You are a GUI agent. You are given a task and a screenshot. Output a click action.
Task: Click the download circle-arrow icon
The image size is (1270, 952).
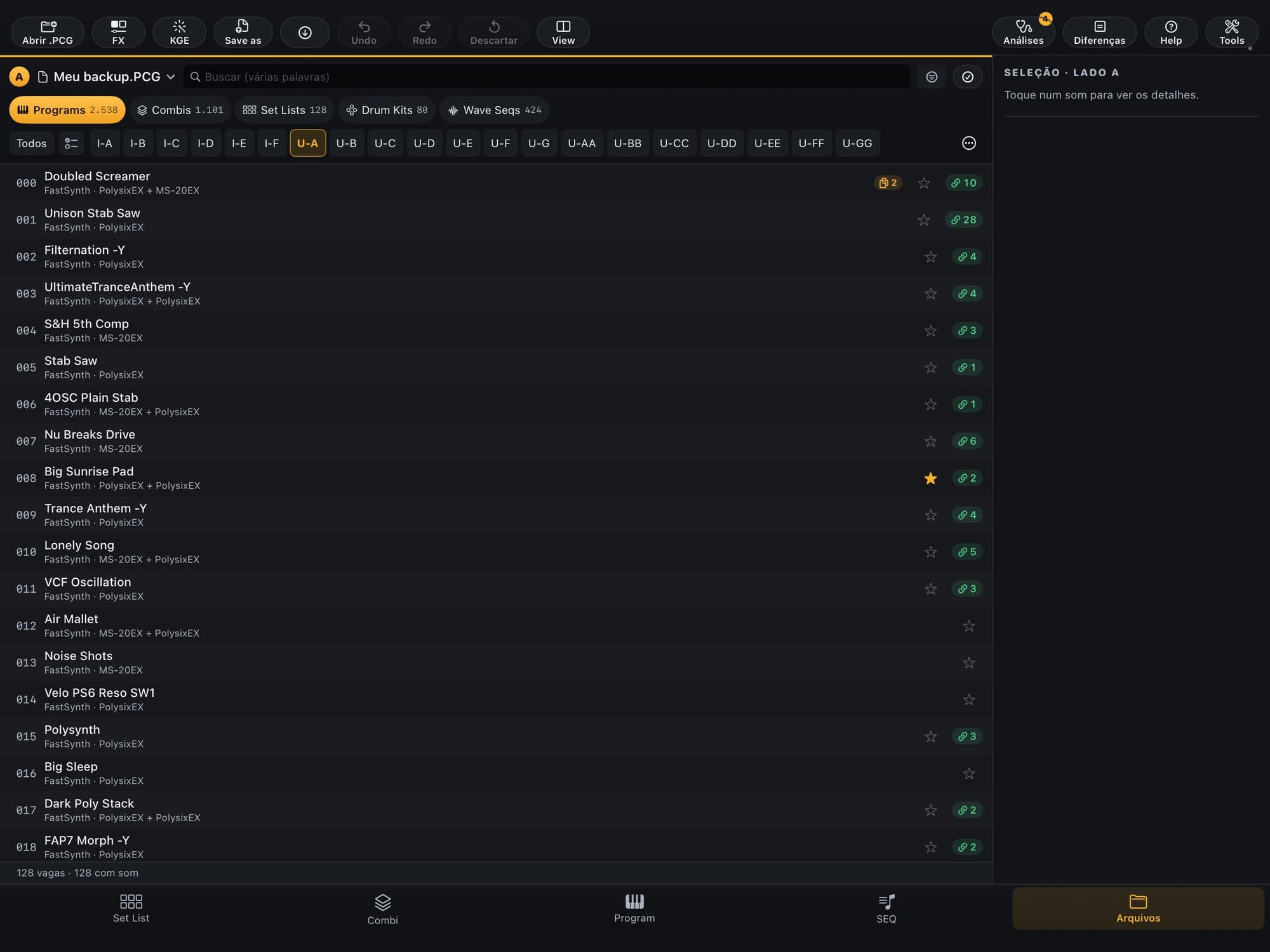coord(305,32)
